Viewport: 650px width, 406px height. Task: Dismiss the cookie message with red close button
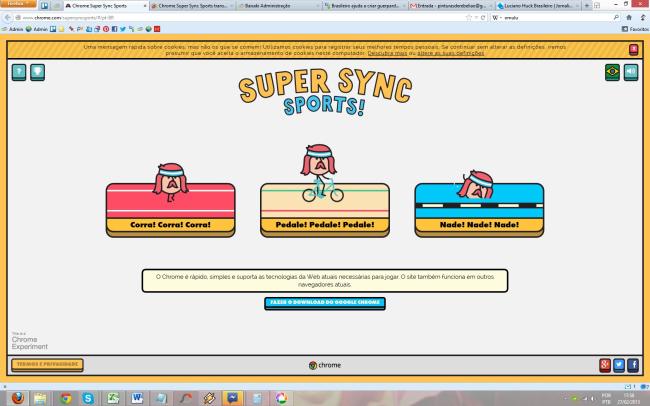[x=633, y=49]
